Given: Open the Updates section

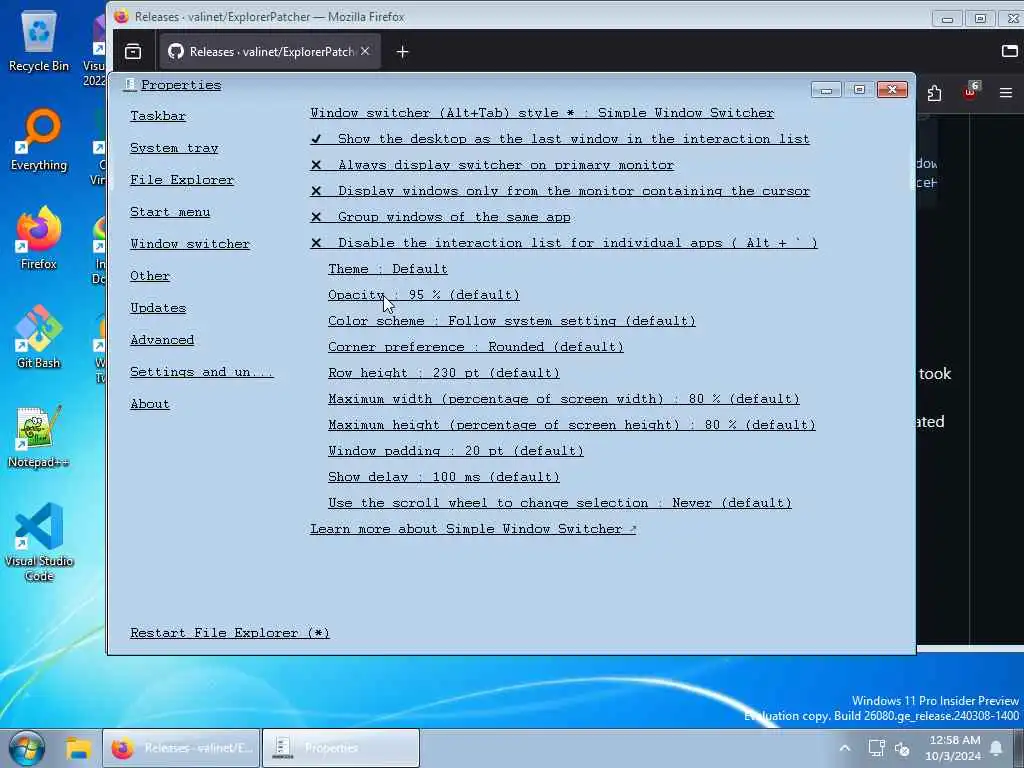Looking at the screenshot, I should coord(158,308).
